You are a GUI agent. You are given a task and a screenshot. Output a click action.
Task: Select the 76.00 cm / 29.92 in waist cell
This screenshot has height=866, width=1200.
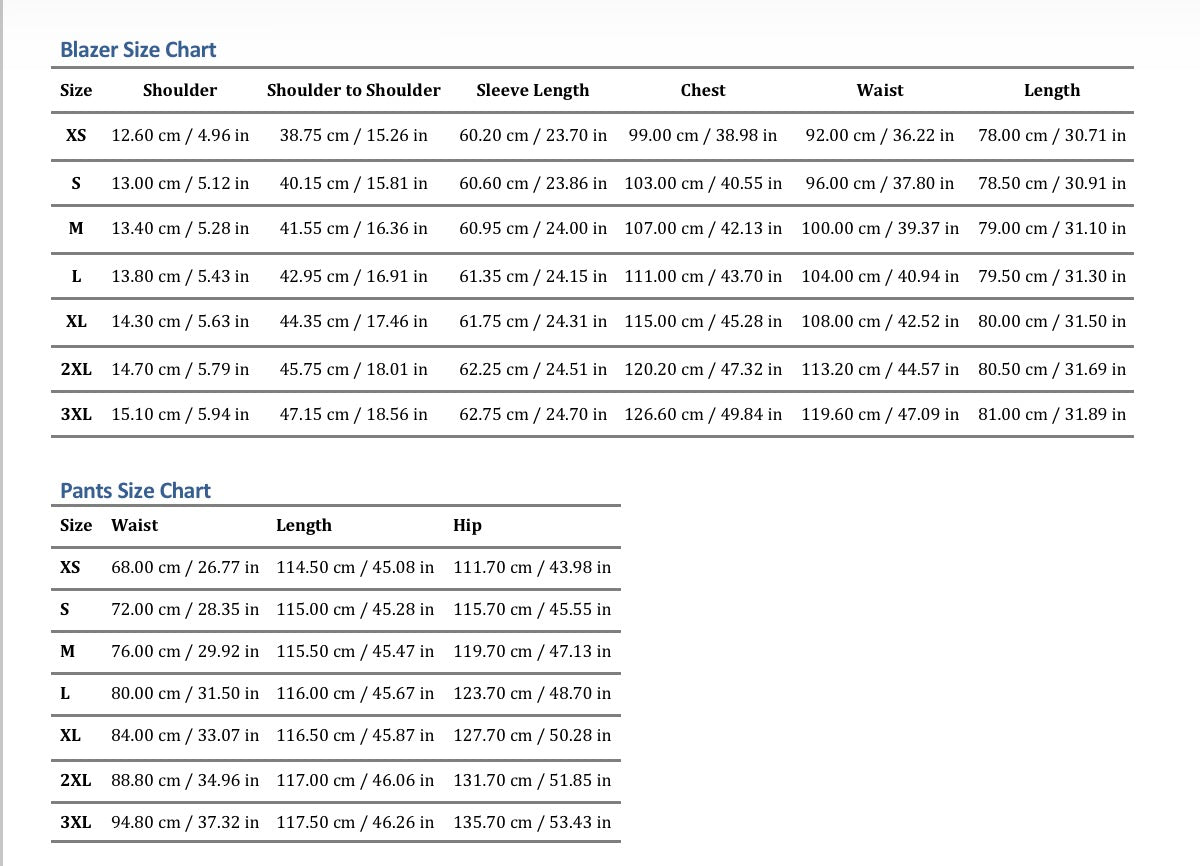(x=184, y=651)
